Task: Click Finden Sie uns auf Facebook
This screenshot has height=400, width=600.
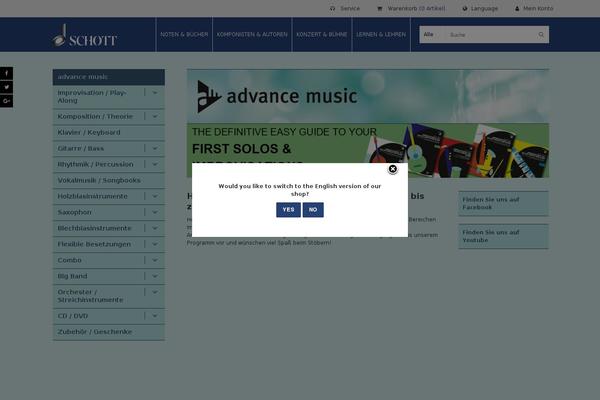Action: pos(503,203)
